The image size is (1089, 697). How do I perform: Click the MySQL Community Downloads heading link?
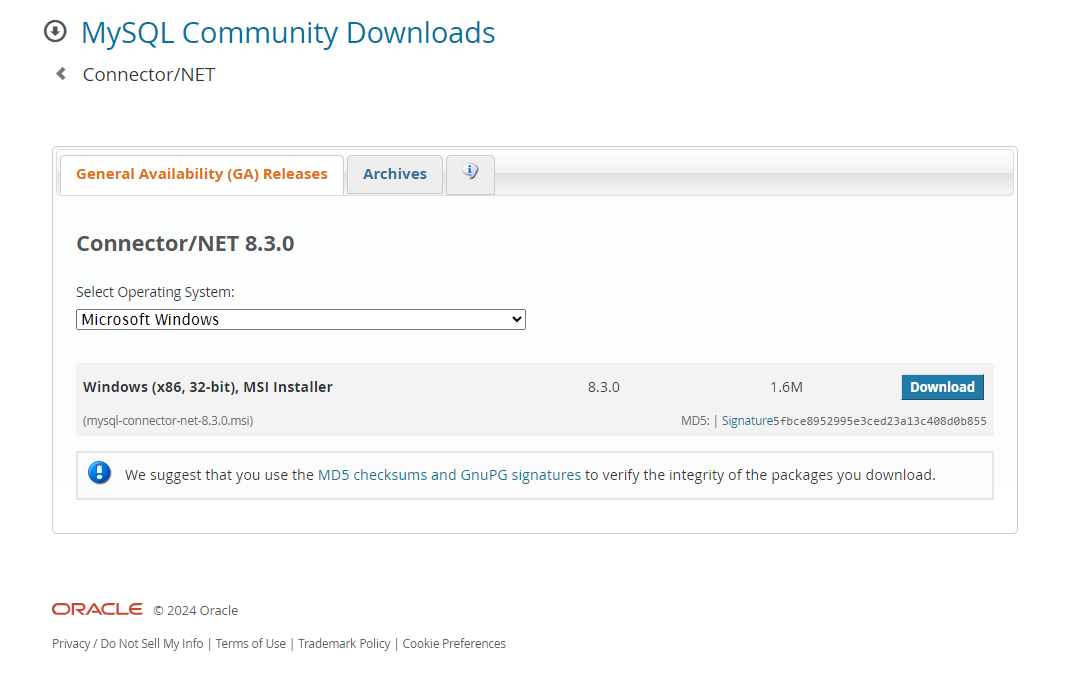tap(288, 33)
